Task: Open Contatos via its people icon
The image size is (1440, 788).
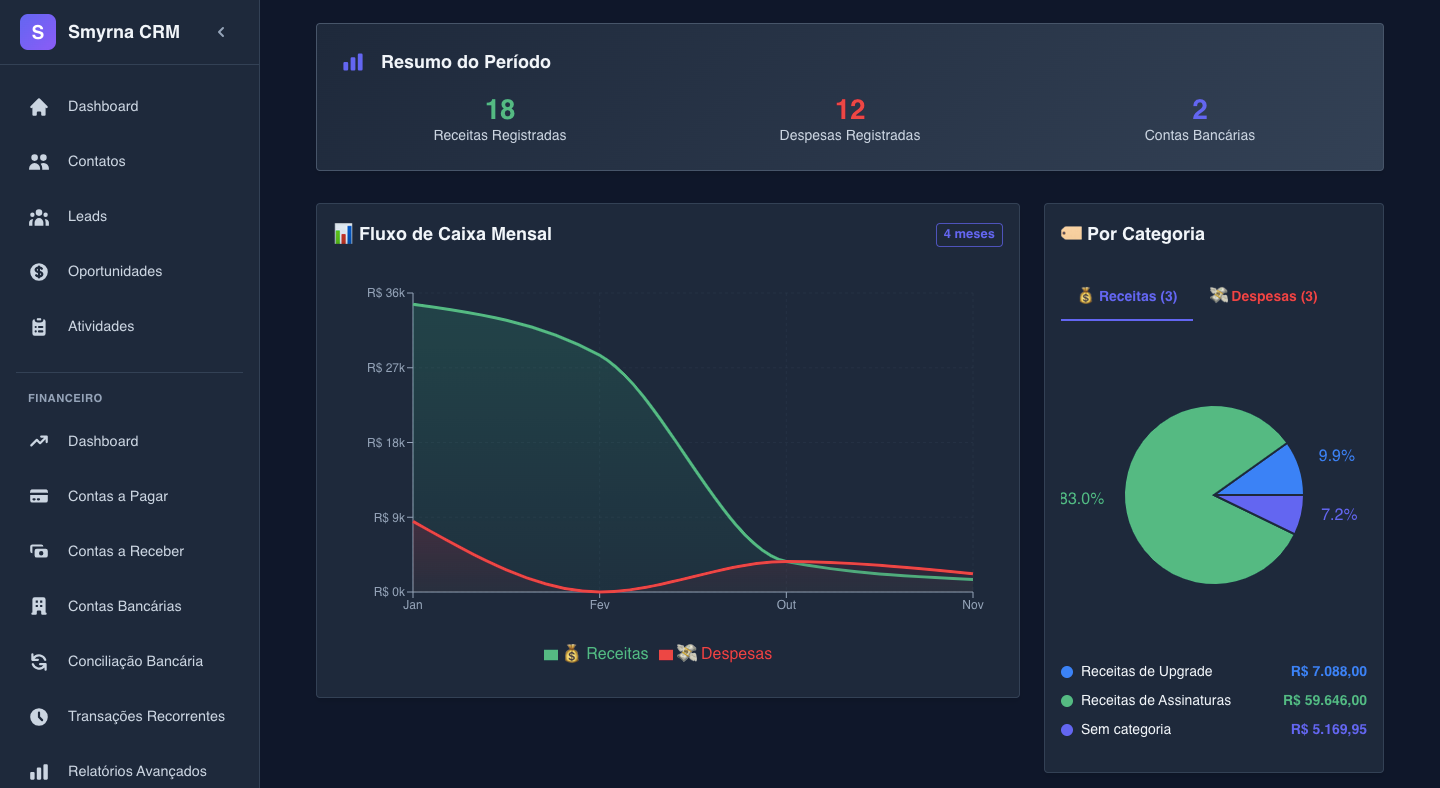Action: [39, 162]
